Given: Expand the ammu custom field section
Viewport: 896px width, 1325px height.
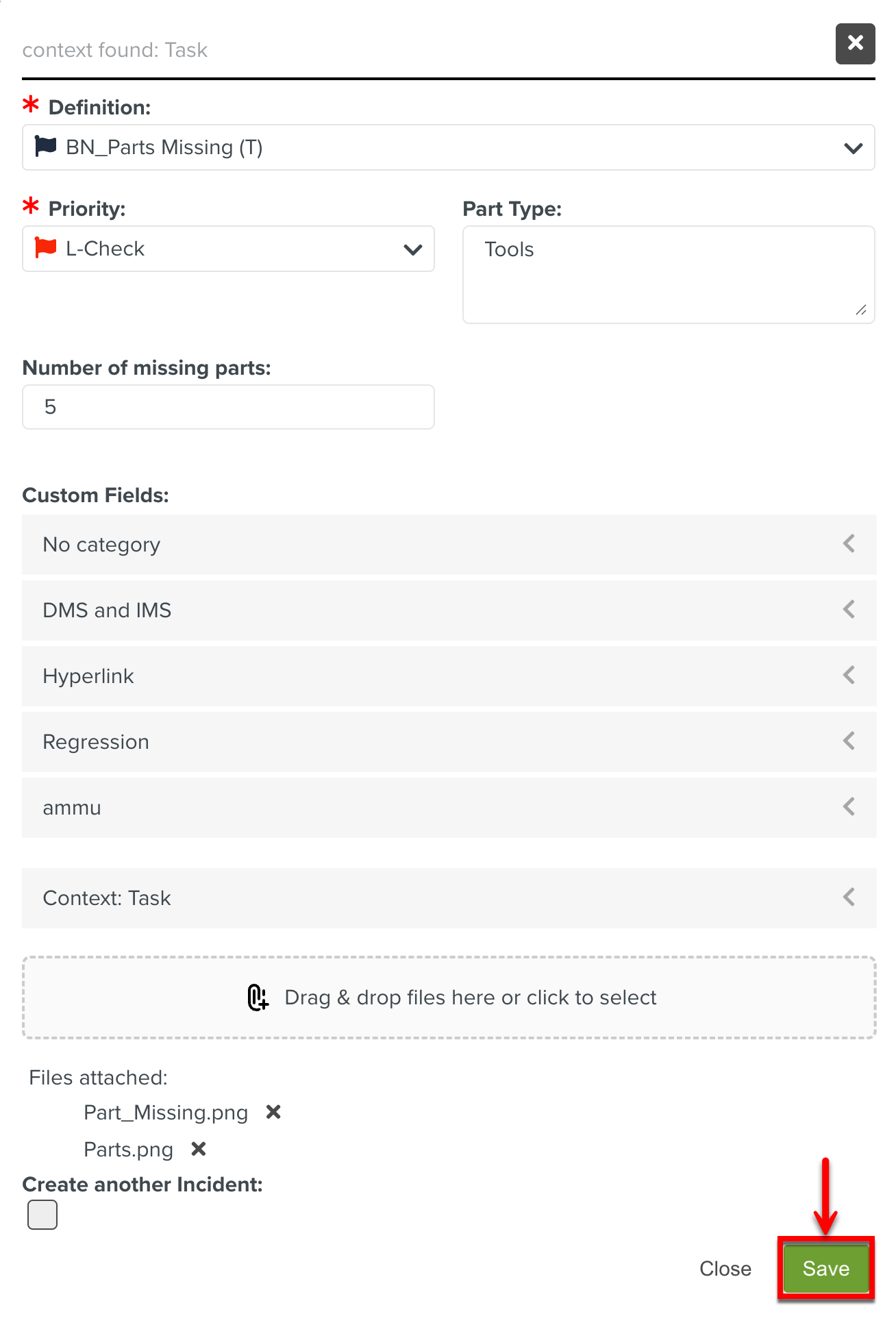Looking at the screenshot, I should pyautogui.click(x=449, y=808).
